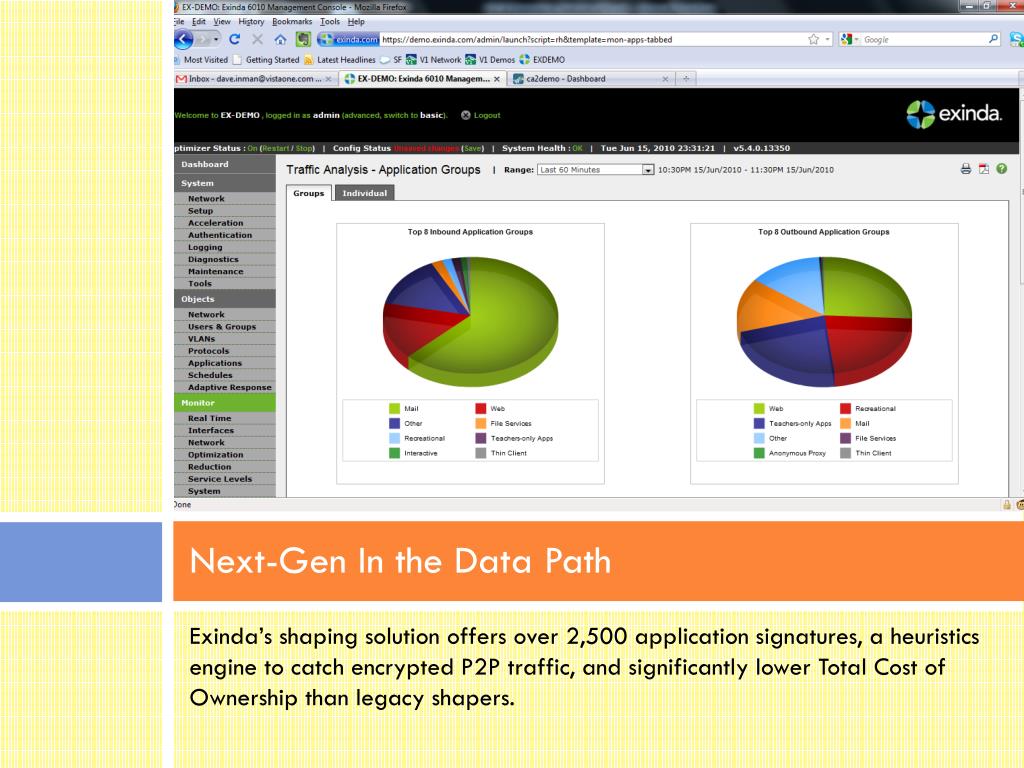Switch to the Groups tab
Viewport: 1024px width, 768px height.
pyautogui.click(x=309, y=193)
